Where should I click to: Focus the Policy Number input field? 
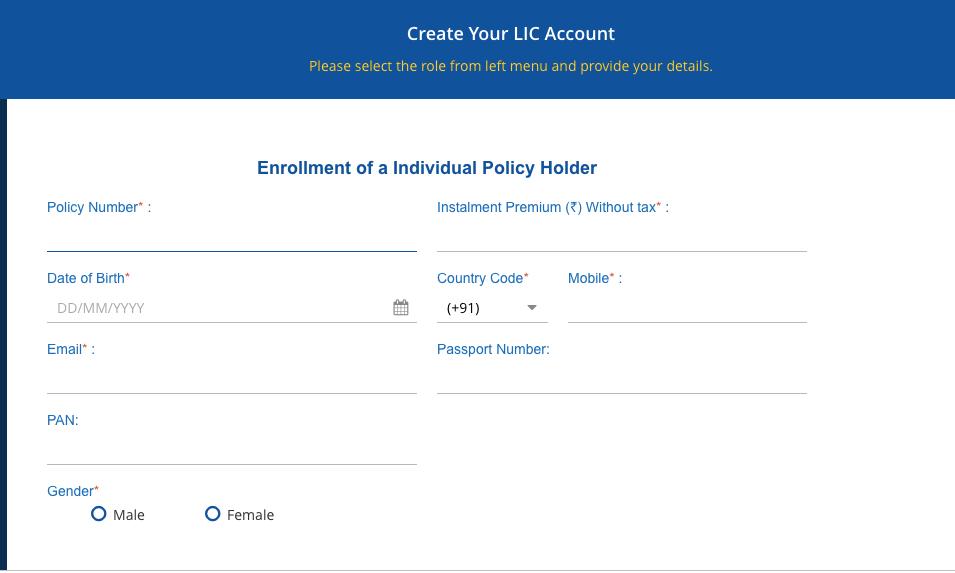tap(232, 237)
